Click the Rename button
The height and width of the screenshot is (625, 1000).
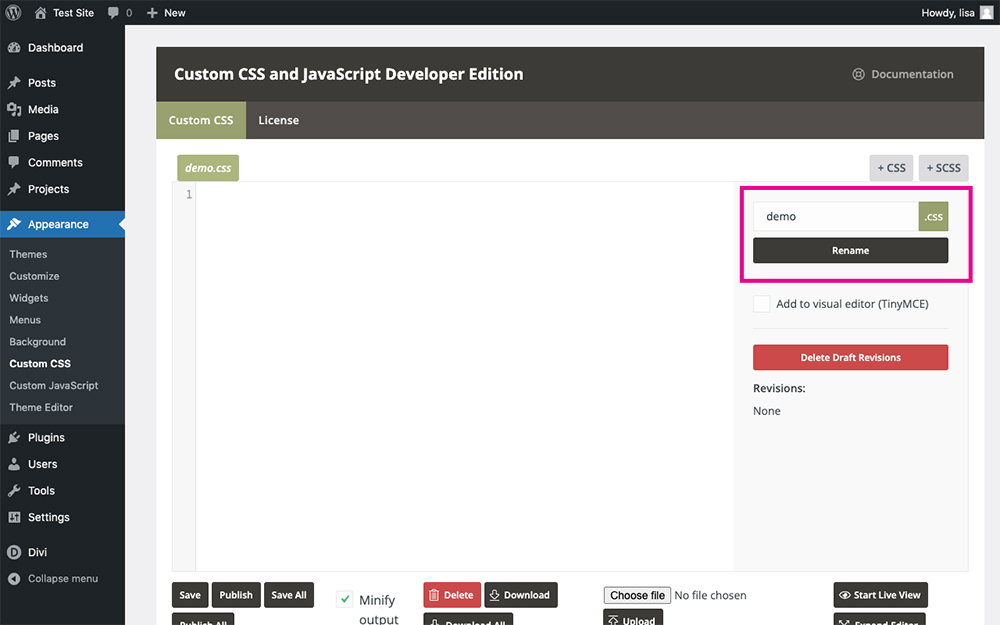point(851,251)
